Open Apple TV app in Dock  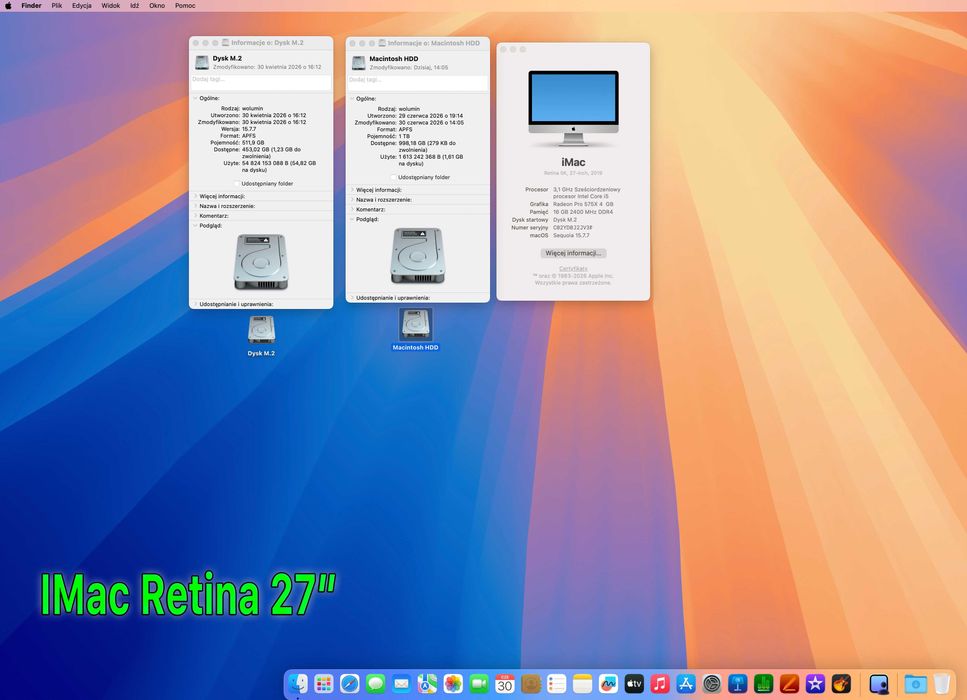click(x=634, y=683)
